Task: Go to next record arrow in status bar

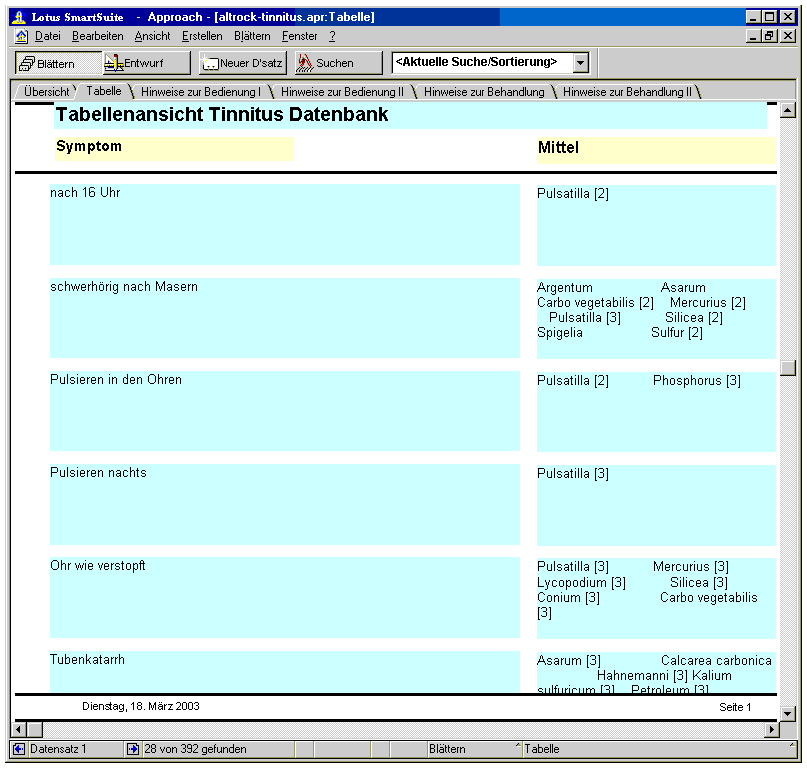Action: tap(132, 749)
